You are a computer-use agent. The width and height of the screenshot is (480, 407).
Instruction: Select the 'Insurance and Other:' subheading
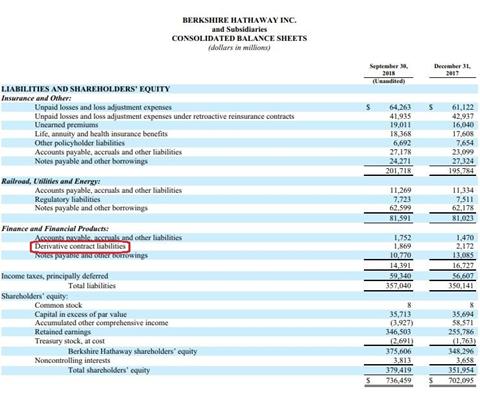(36, 98)
